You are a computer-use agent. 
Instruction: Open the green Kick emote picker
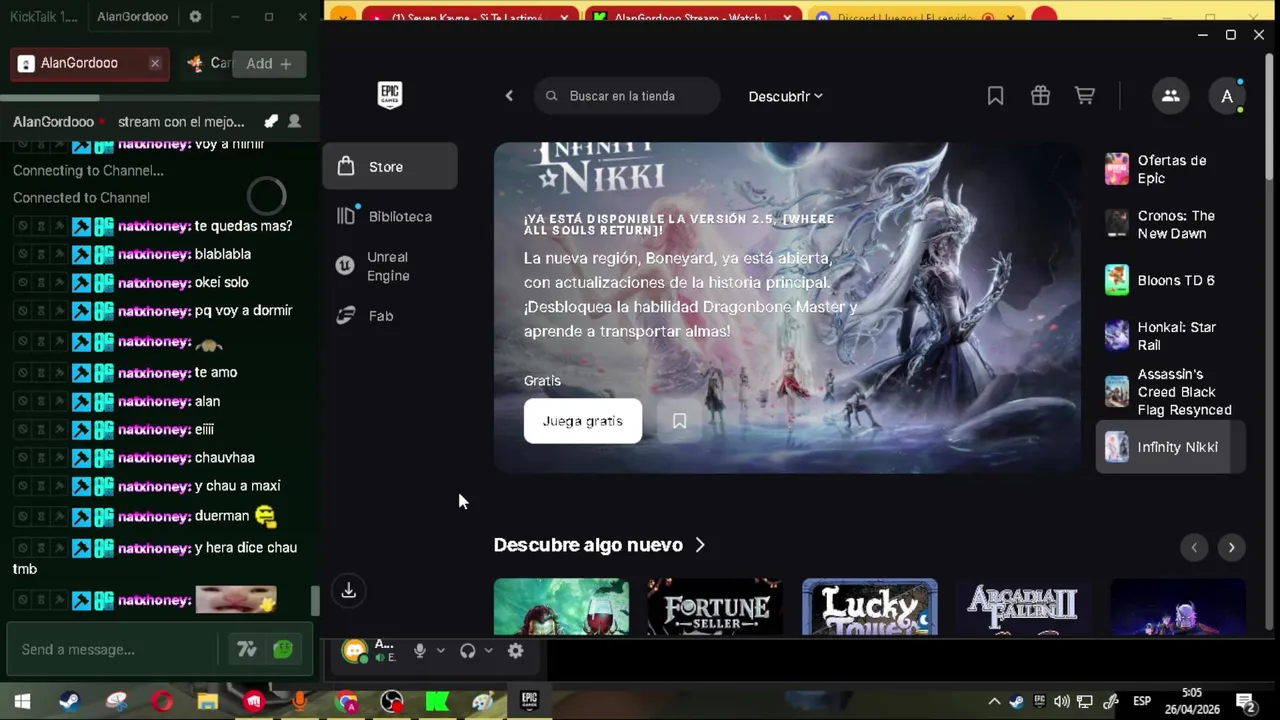pyautogui.click(x=283, y=649)
